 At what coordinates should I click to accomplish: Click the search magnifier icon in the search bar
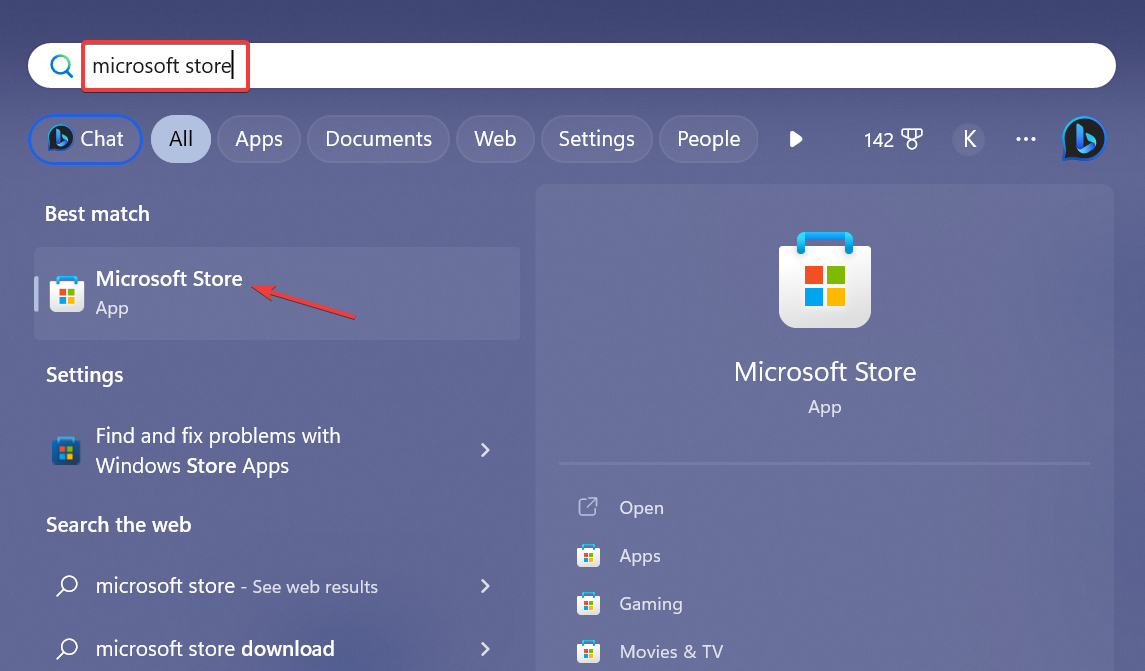point(61,66)
